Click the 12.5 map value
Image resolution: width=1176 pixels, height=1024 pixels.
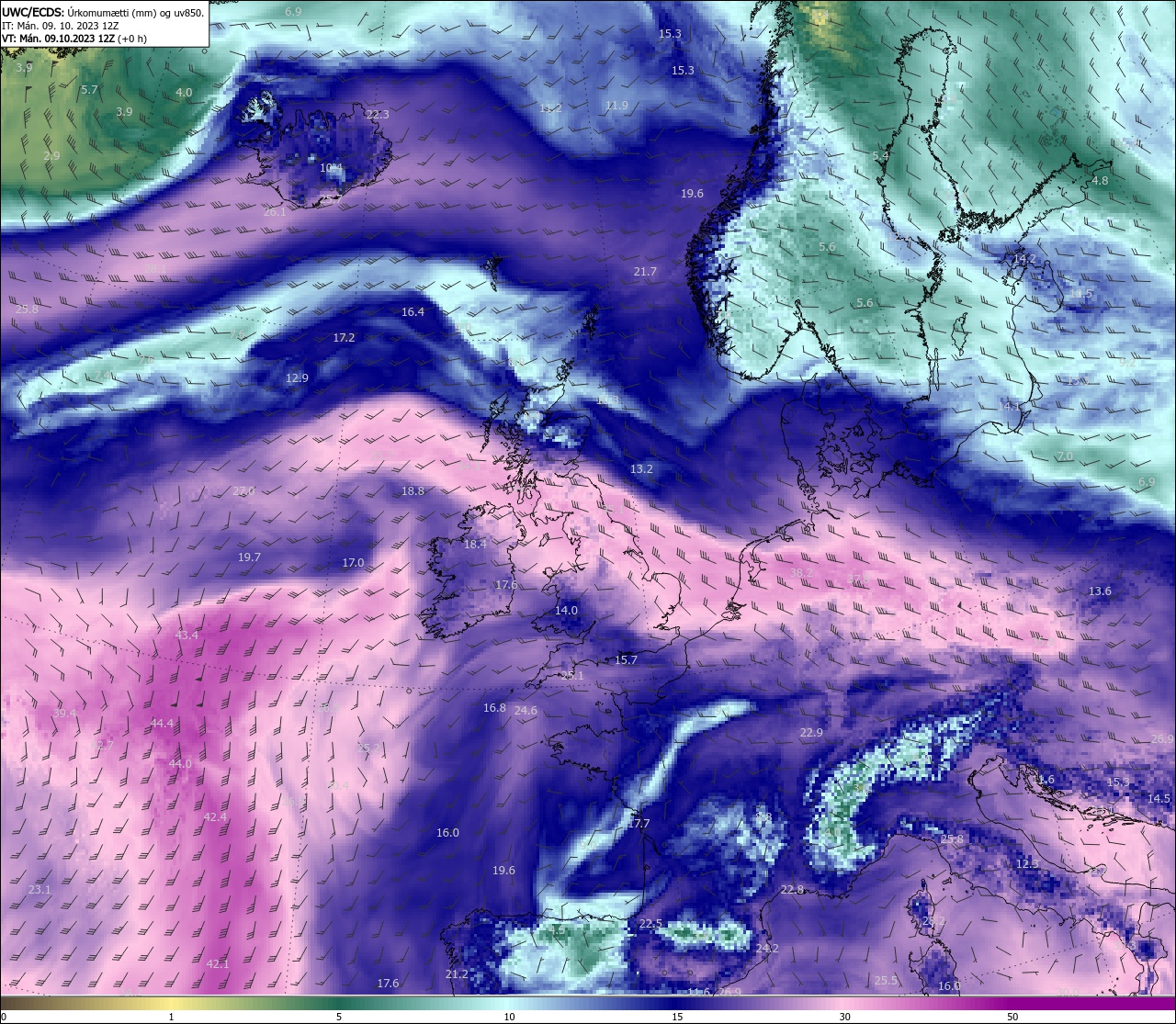point(1027,864)
